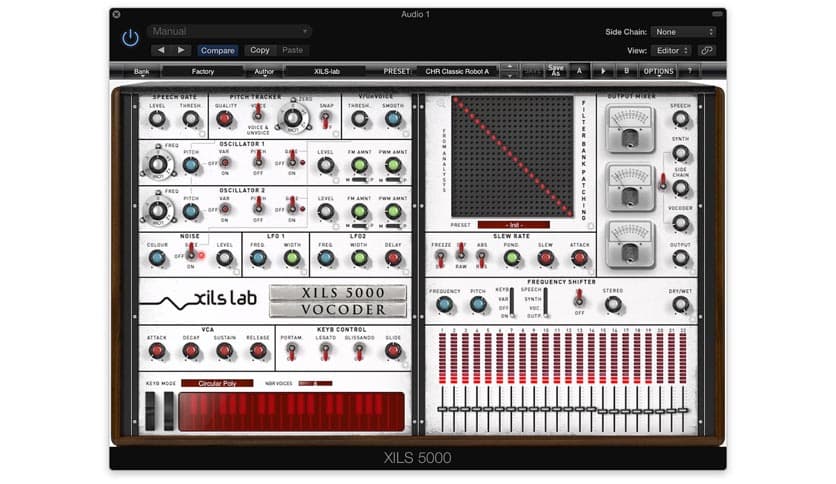Click the Oscillator 2 Level knob
Screen dimensions: 836x484
[326, 212]
